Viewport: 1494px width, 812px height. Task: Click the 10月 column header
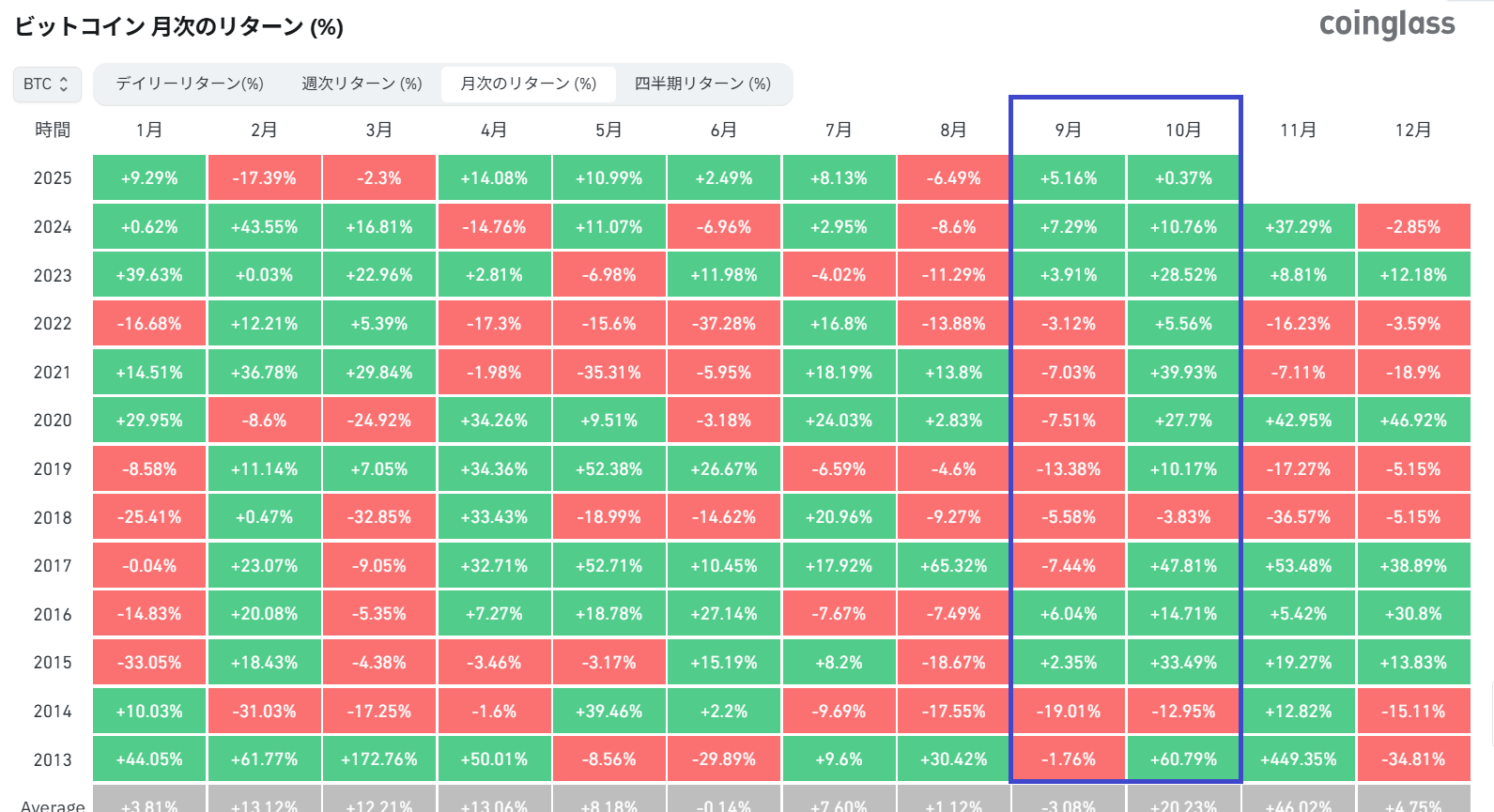click(x=1183, y=130)
